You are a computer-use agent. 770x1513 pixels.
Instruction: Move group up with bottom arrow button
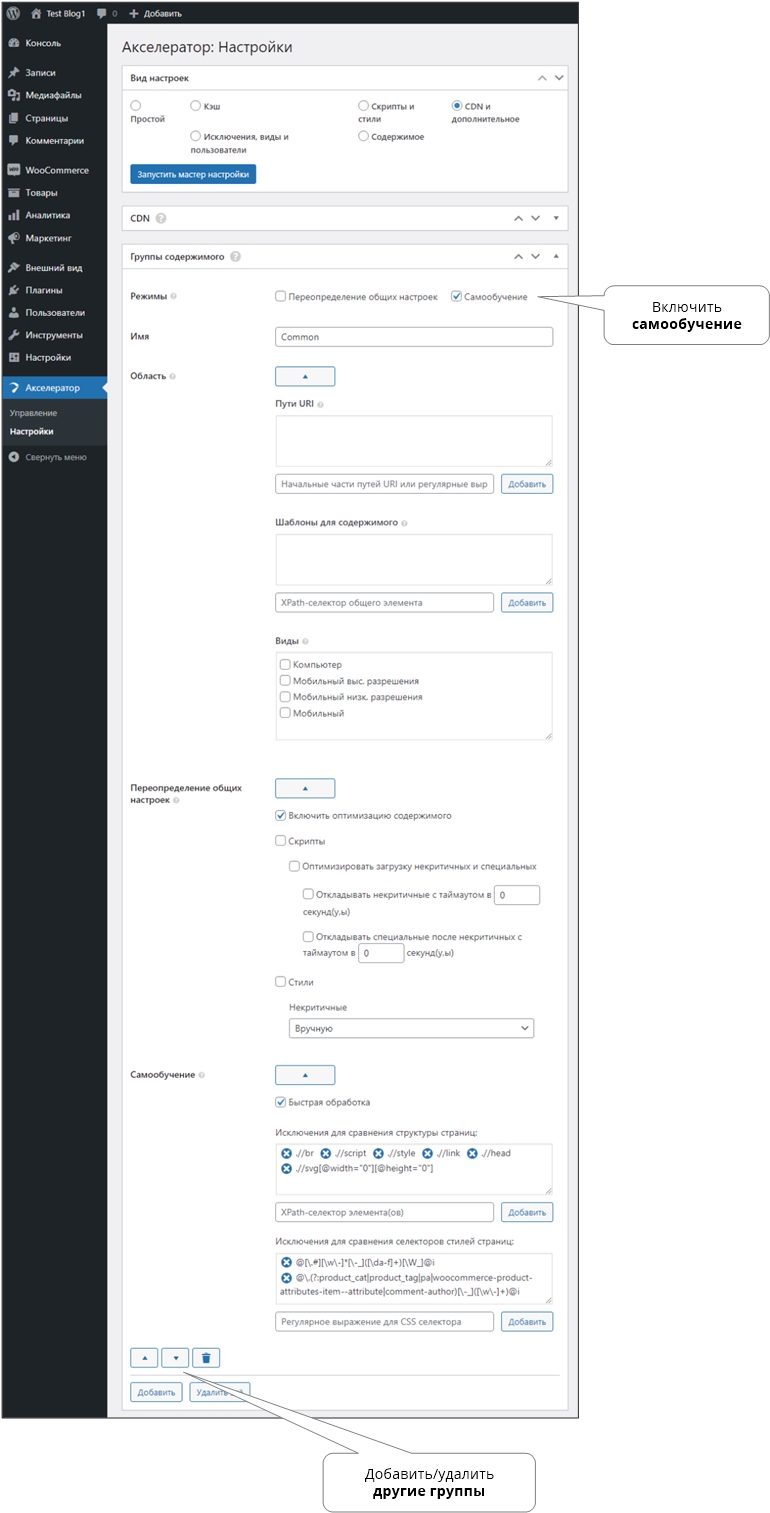point(143,1357)
